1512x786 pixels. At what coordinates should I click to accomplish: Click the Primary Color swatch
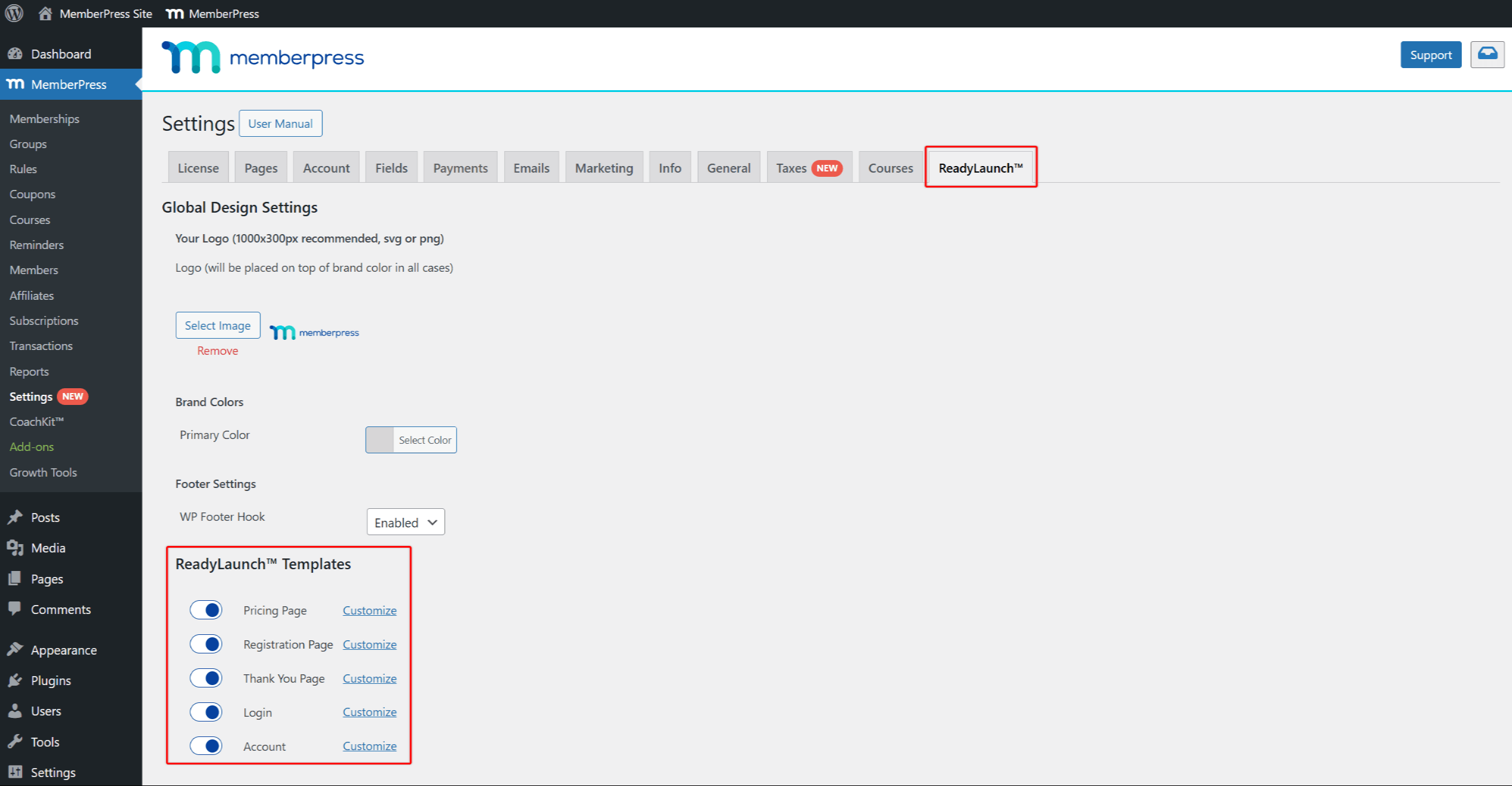click(x=379, y=440)
